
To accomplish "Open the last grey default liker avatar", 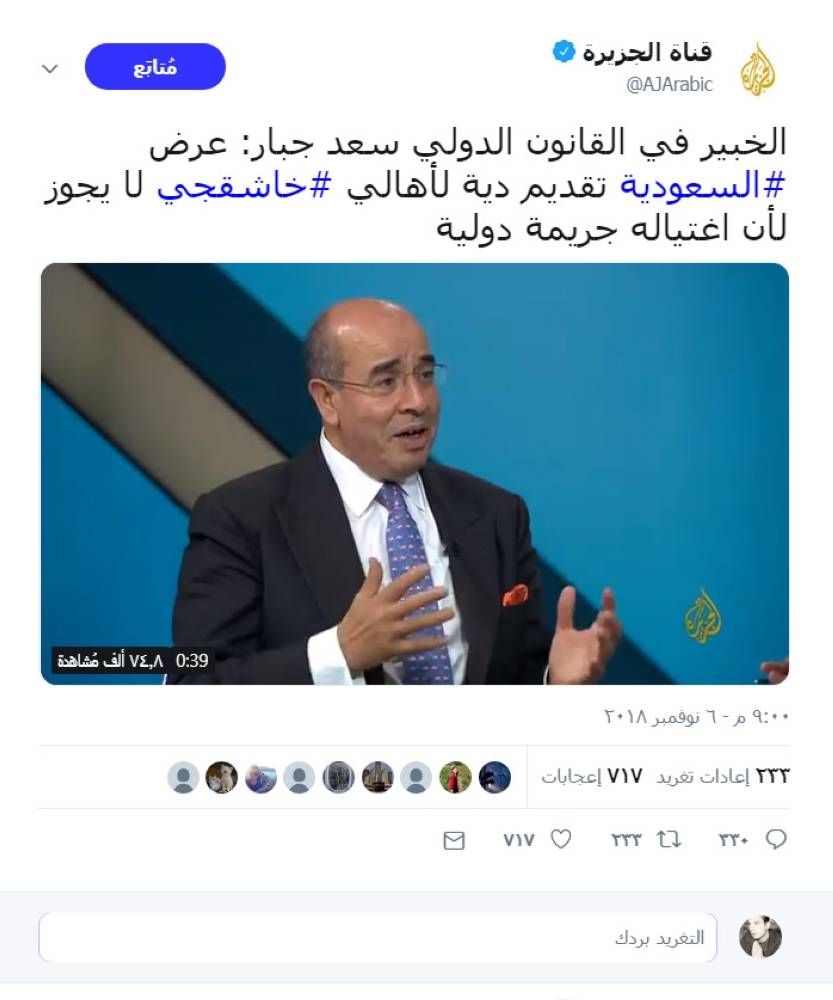I will (x=183, y=777).
